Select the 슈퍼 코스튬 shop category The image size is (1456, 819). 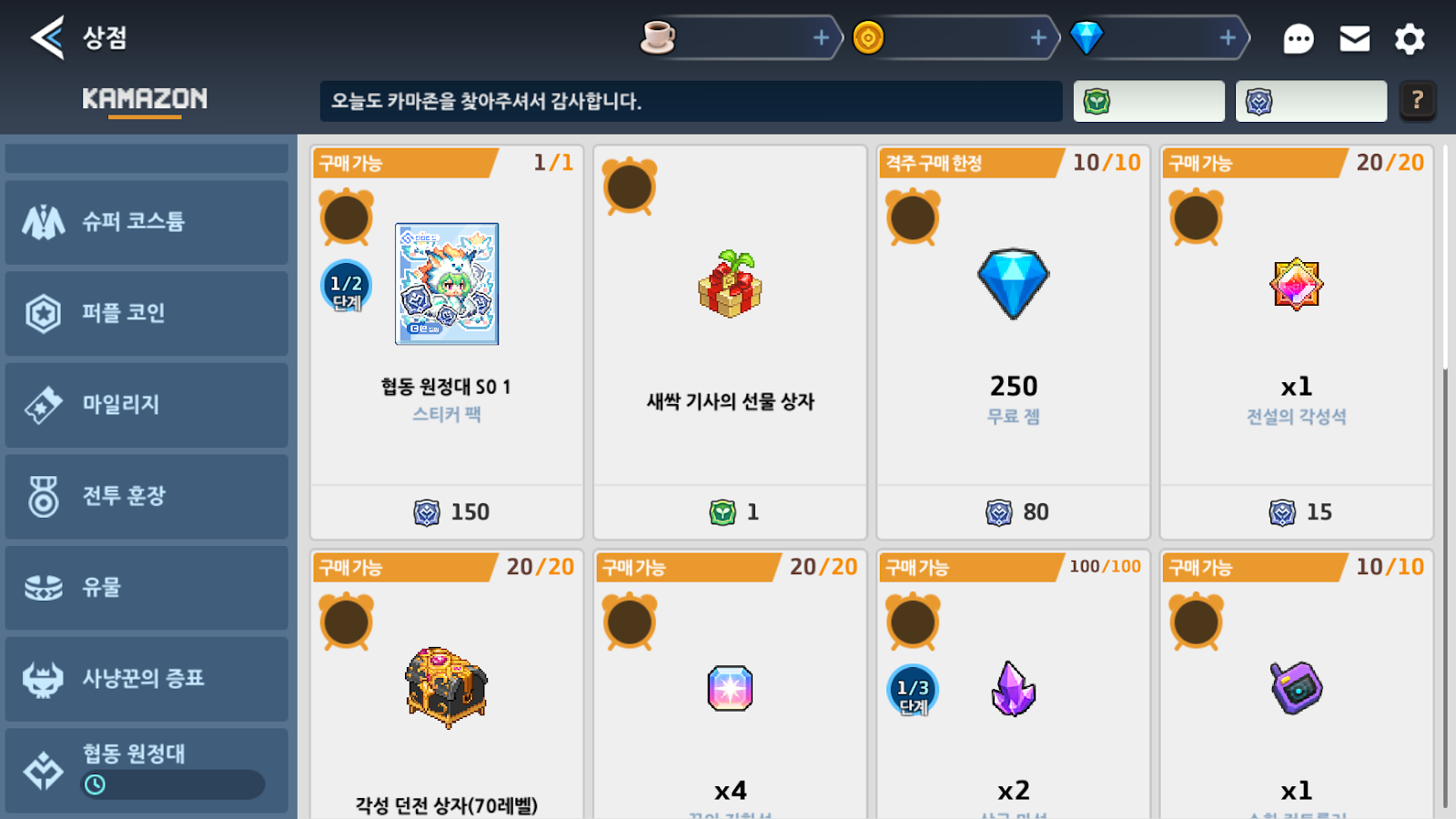[x=147, y=222]
